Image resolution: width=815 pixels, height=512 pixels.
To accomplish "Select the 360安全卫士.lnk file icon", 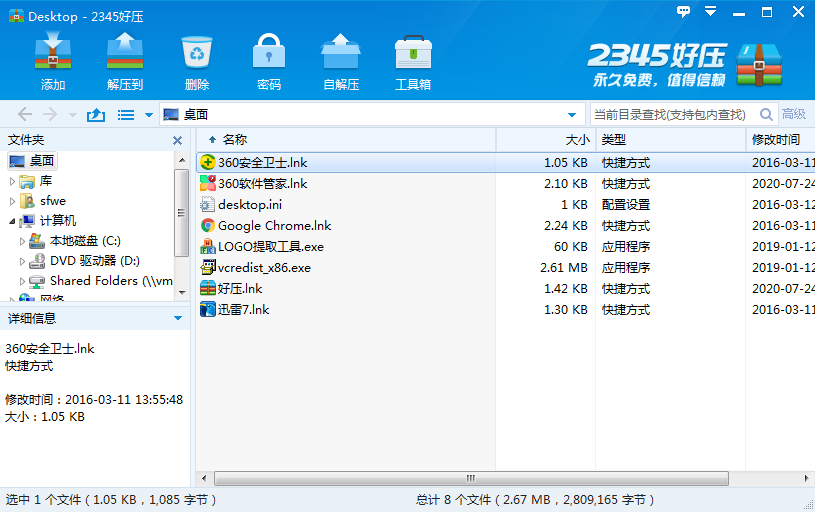I will pos(208,162).
